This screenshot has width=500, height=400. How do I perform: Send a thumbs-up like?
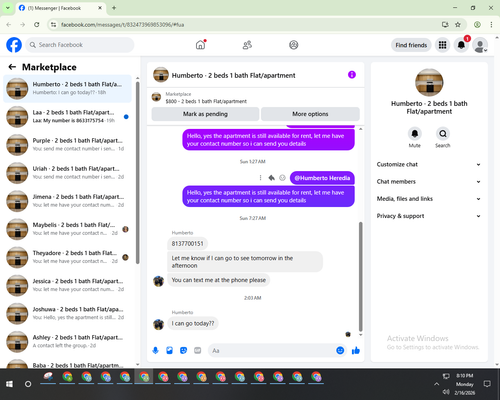pyautogui.click(x=356, y=350)
